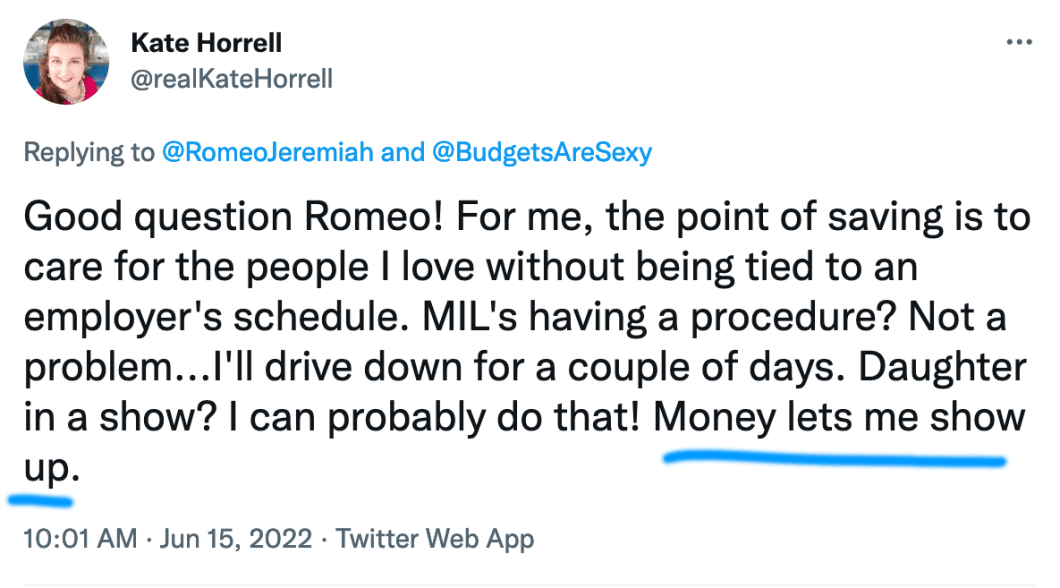The image size is (1060, 588).
Task: Open the Twitter Web App source link
Action: coord(435,538)
